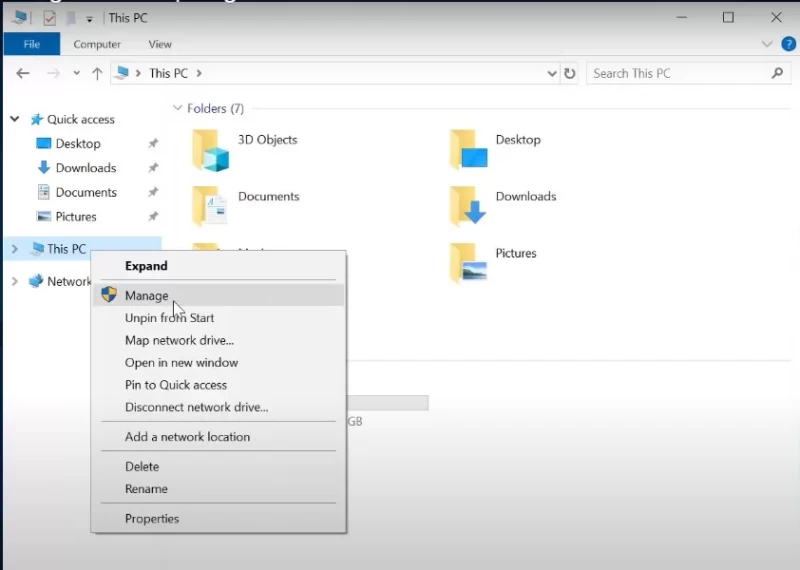
Task: Expand the This PC tree node arrow
Action: click(x=15, y=249)
